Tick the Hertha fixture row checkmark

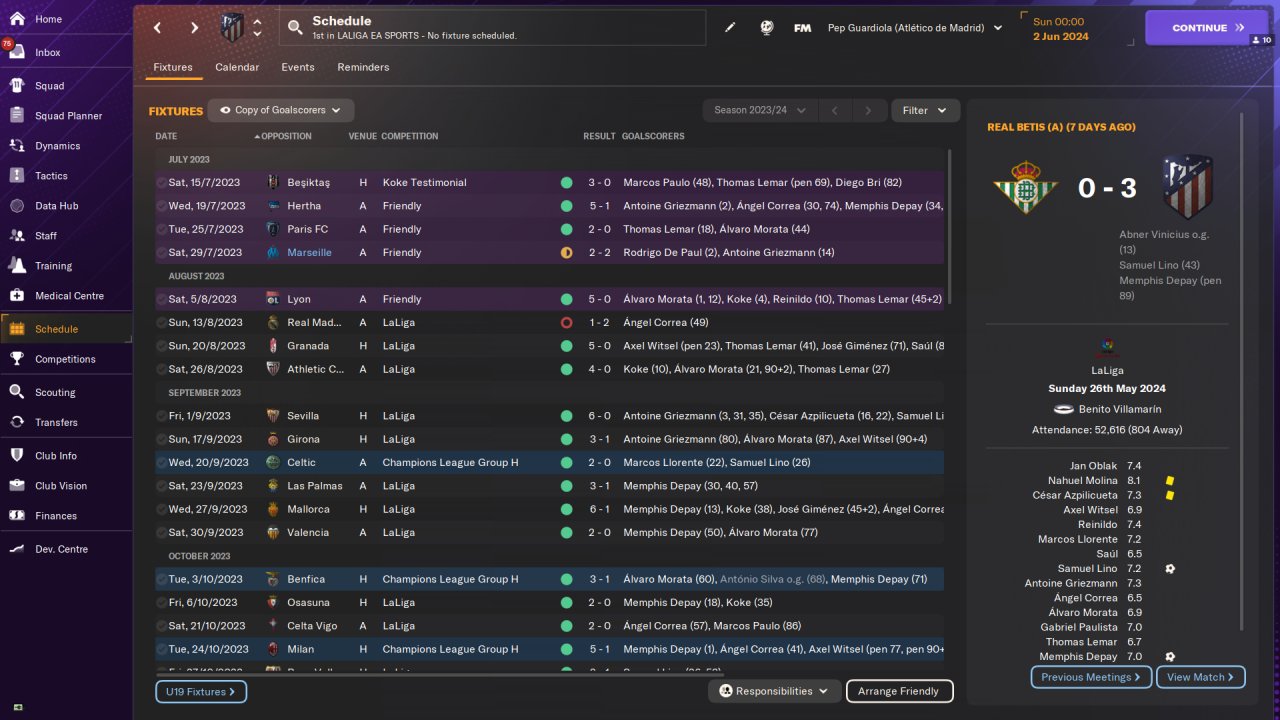tap(162, 206)
